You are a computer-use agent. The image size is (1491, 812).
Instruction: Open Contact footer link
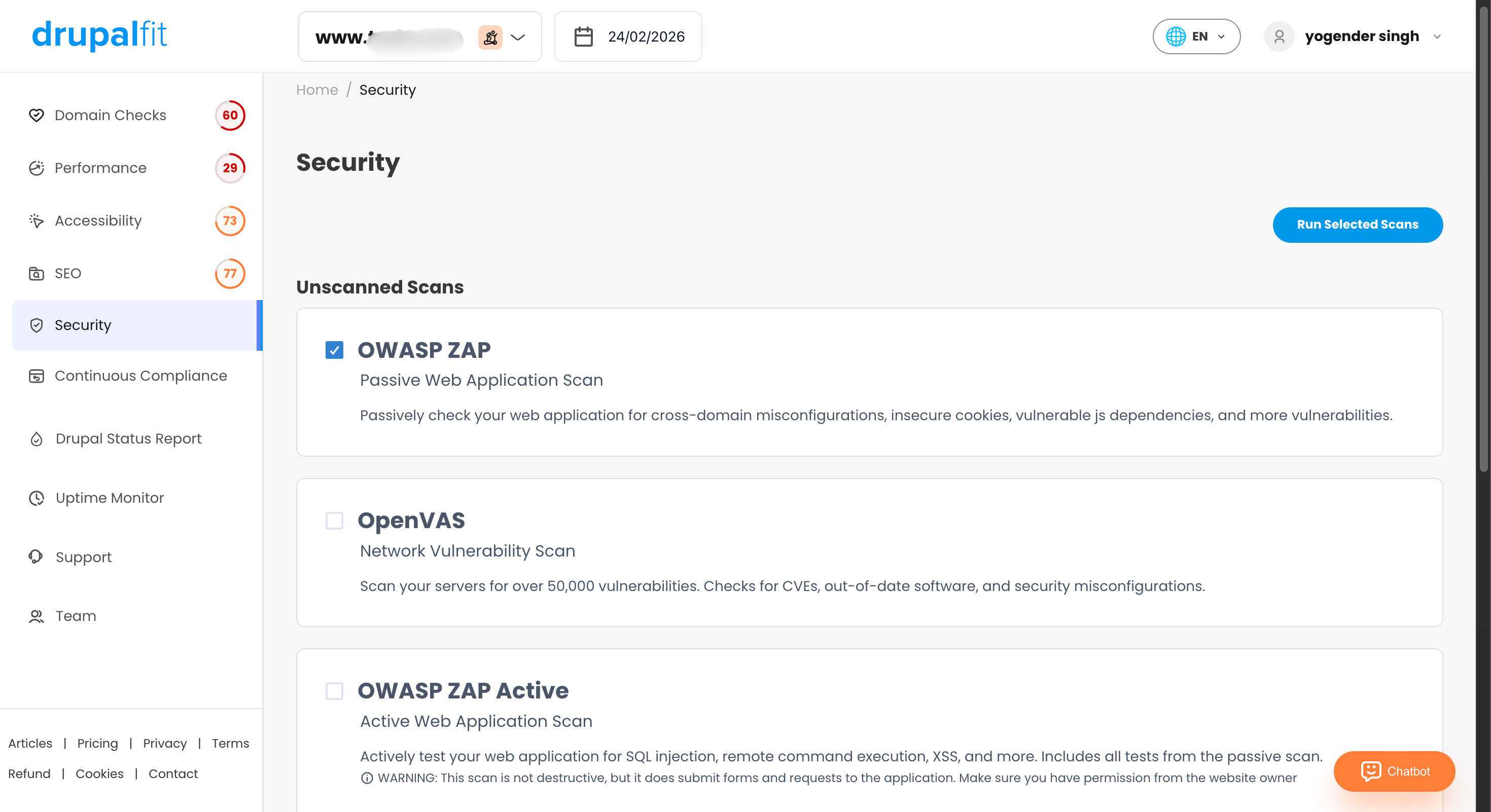[x=173, y=774]
